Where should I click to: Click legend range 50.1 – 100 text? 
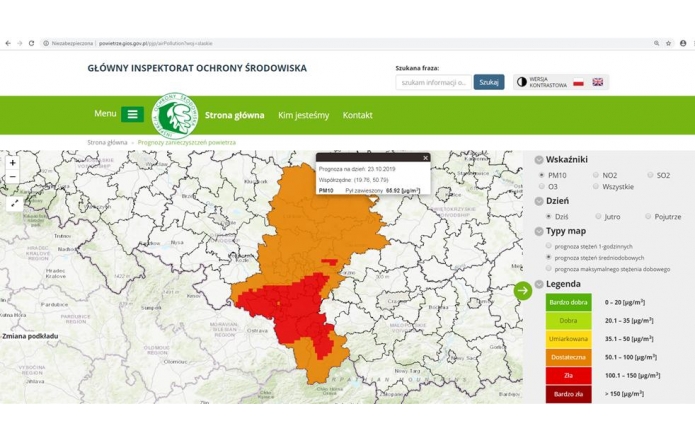631,357
